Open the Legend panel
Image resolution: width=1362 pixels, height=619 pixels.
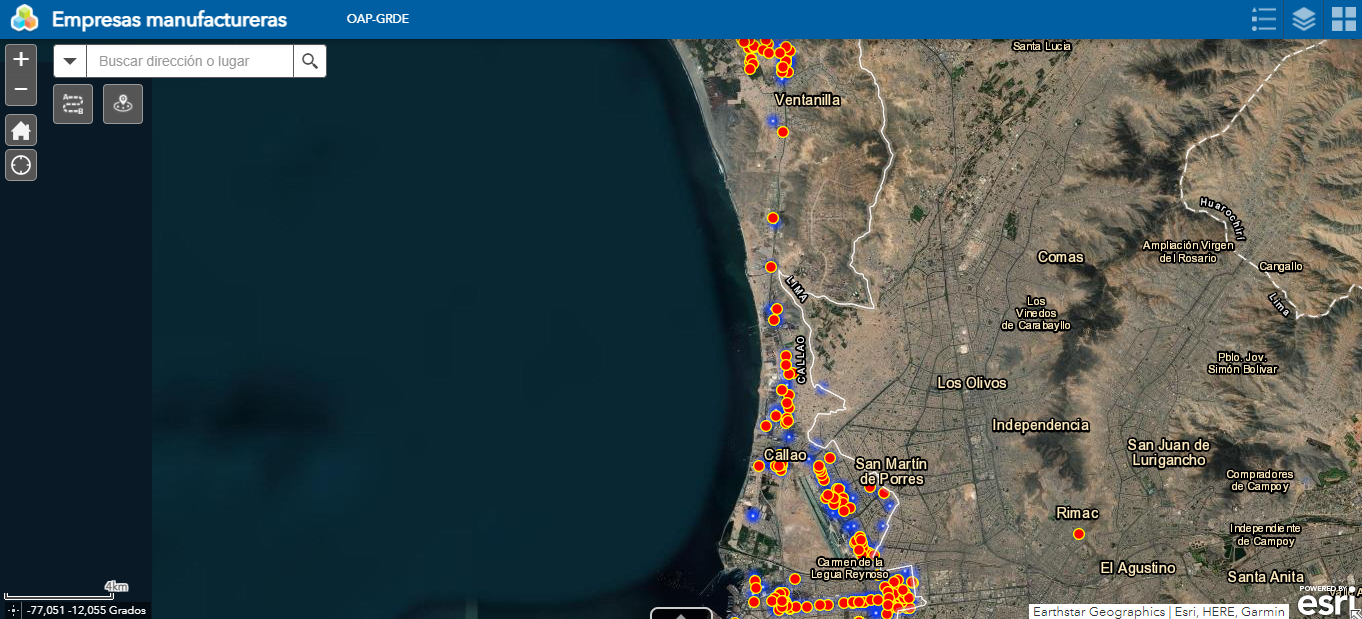tap(1264, 19)
